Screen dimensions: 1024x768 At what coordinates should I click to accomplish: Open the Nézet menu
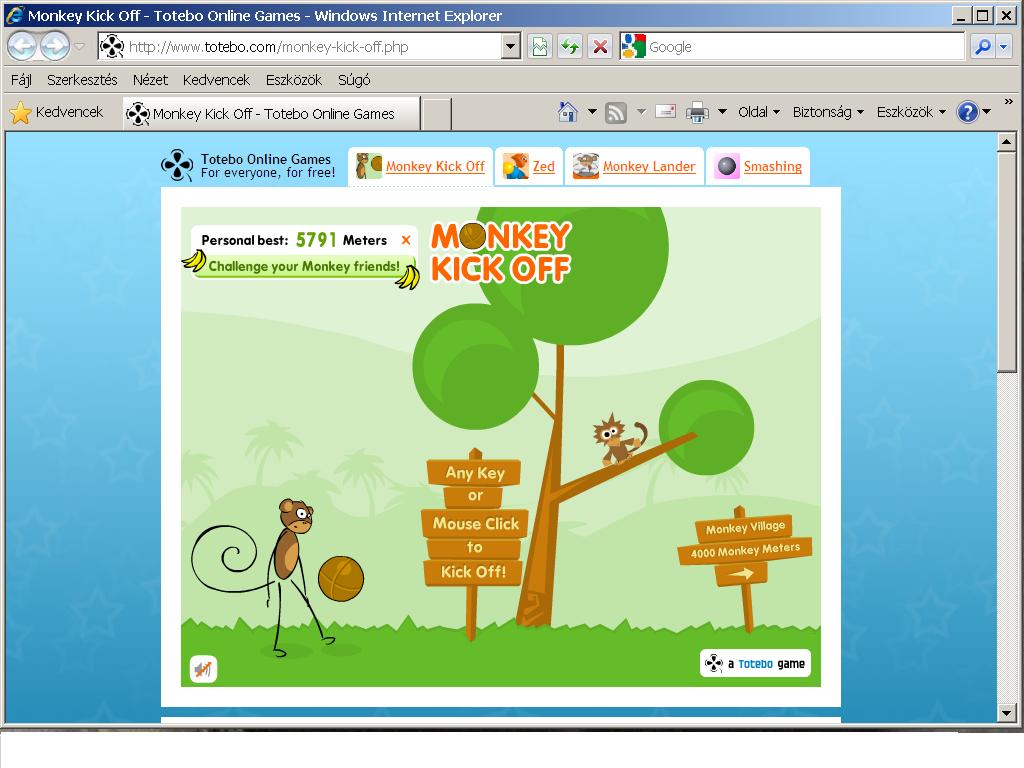click(x=150, y=80)
